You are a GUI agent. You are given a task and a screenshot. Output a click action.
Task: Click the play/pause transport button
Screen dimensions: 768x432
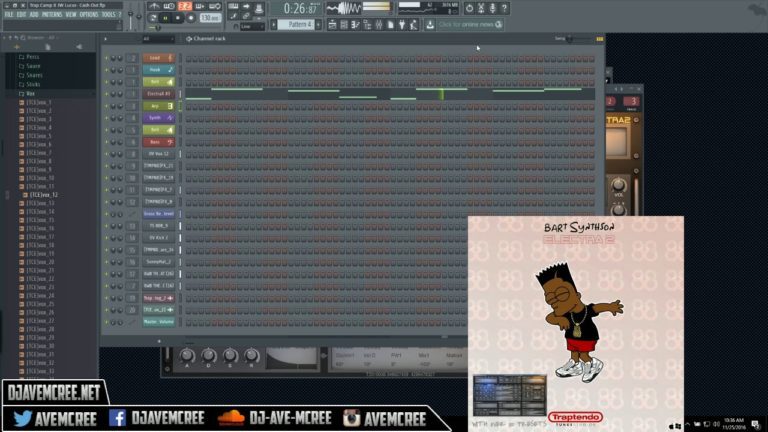[x=166, y=18]
